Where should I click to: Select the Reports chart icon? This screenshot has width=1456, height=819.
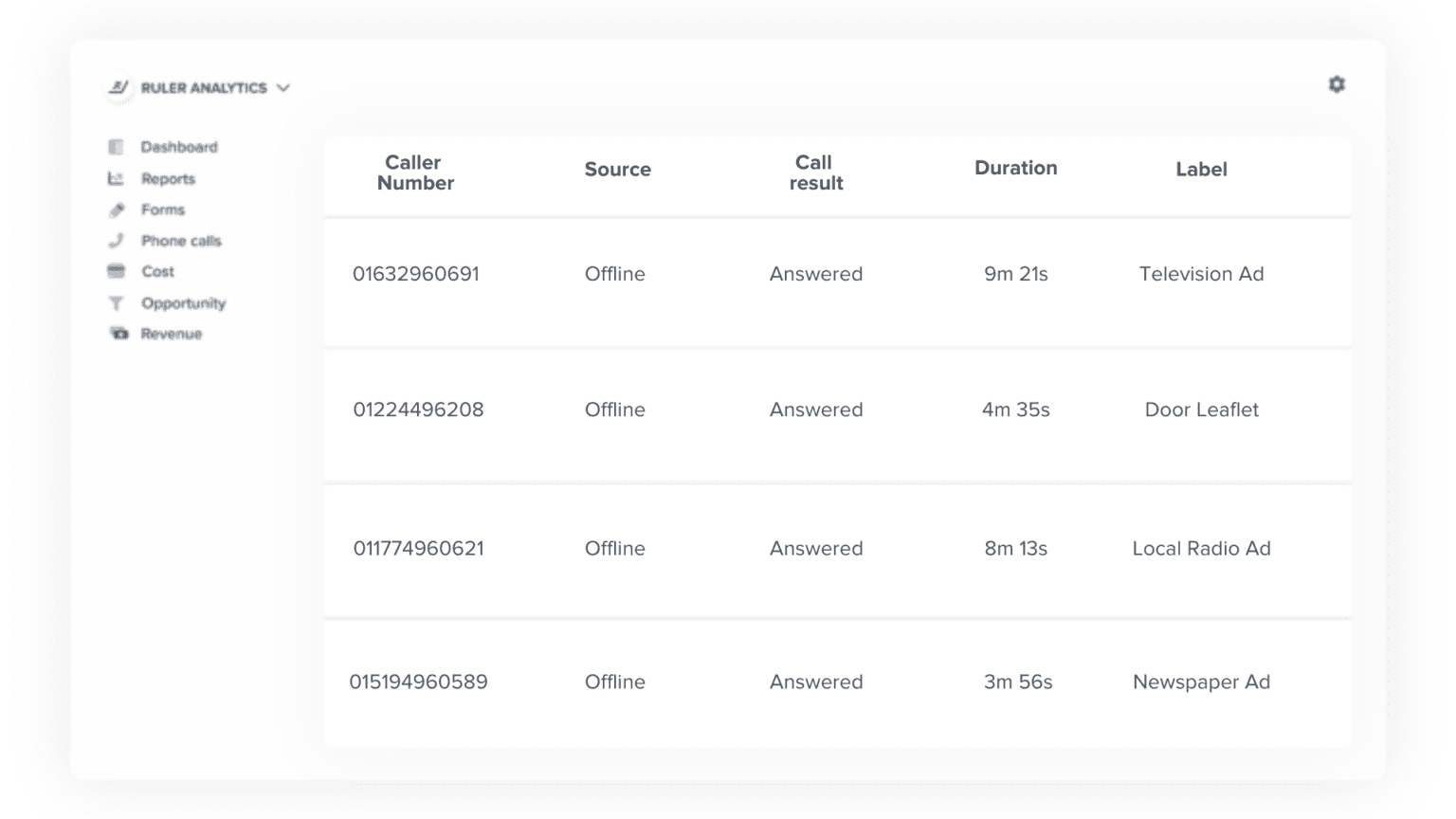pyautogui.click(x=116, y=178)
